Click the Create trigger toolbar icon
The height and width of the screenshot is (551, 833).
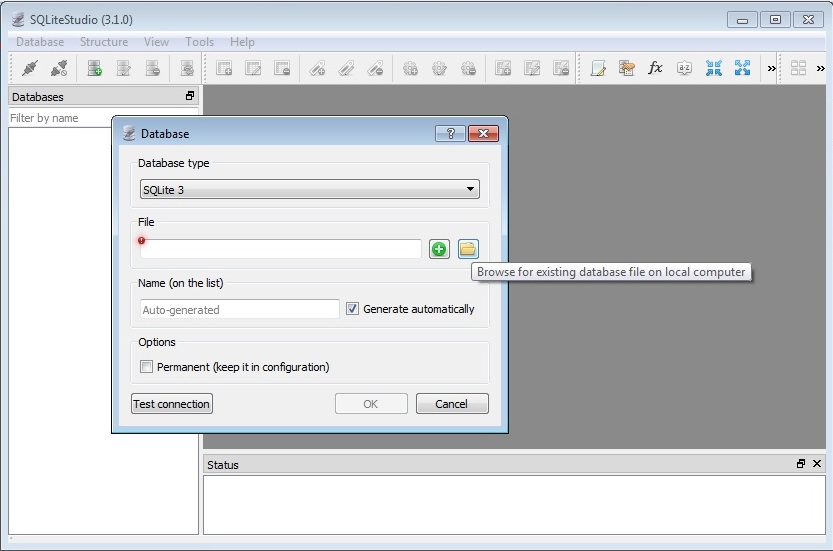[x=410, y=68]
